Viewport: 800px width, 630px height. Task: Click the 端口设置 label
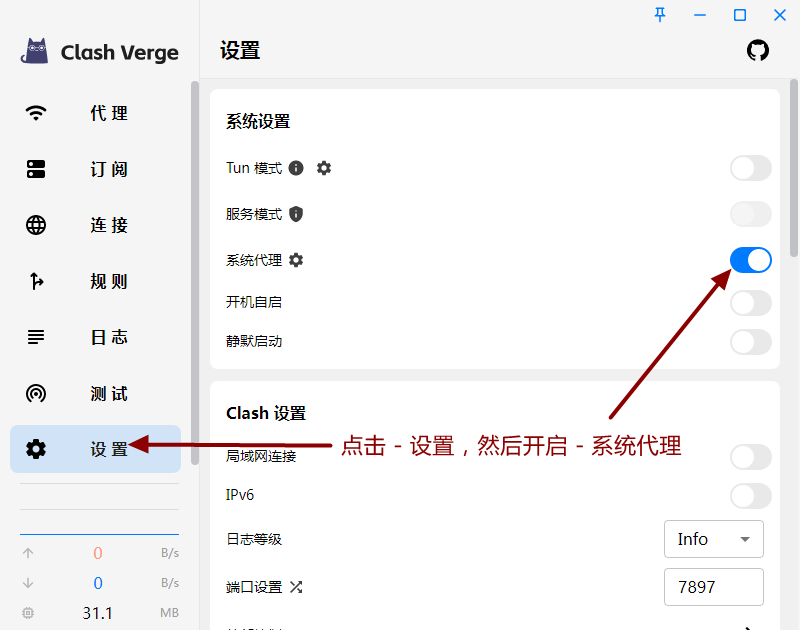[x=254, y=587]
